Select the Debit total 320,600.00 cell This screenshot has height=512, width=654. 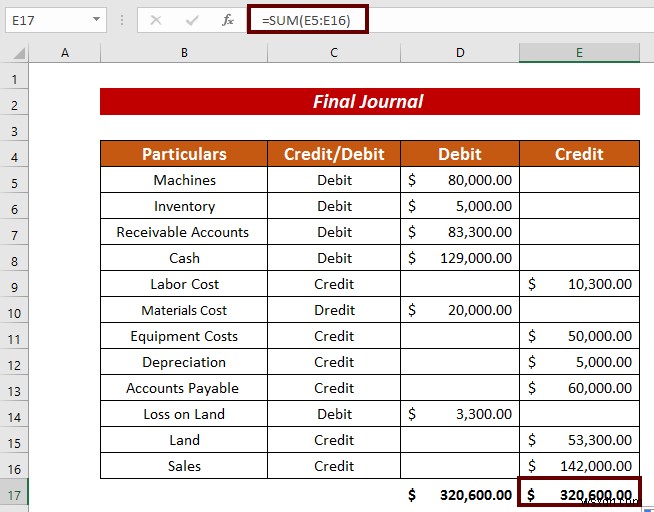[x=460, y=494]
